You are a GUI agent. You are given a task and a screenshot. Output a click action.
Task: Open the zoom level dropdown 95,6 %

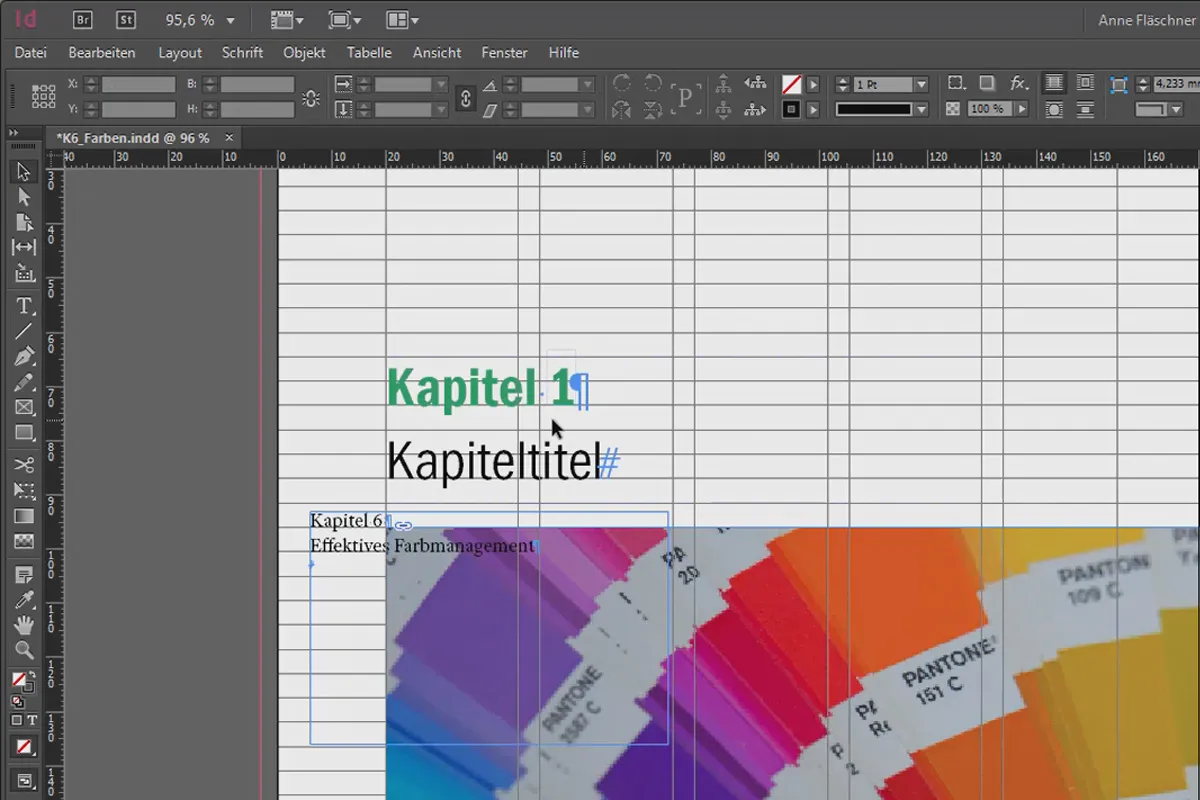(x=231, y=20)
